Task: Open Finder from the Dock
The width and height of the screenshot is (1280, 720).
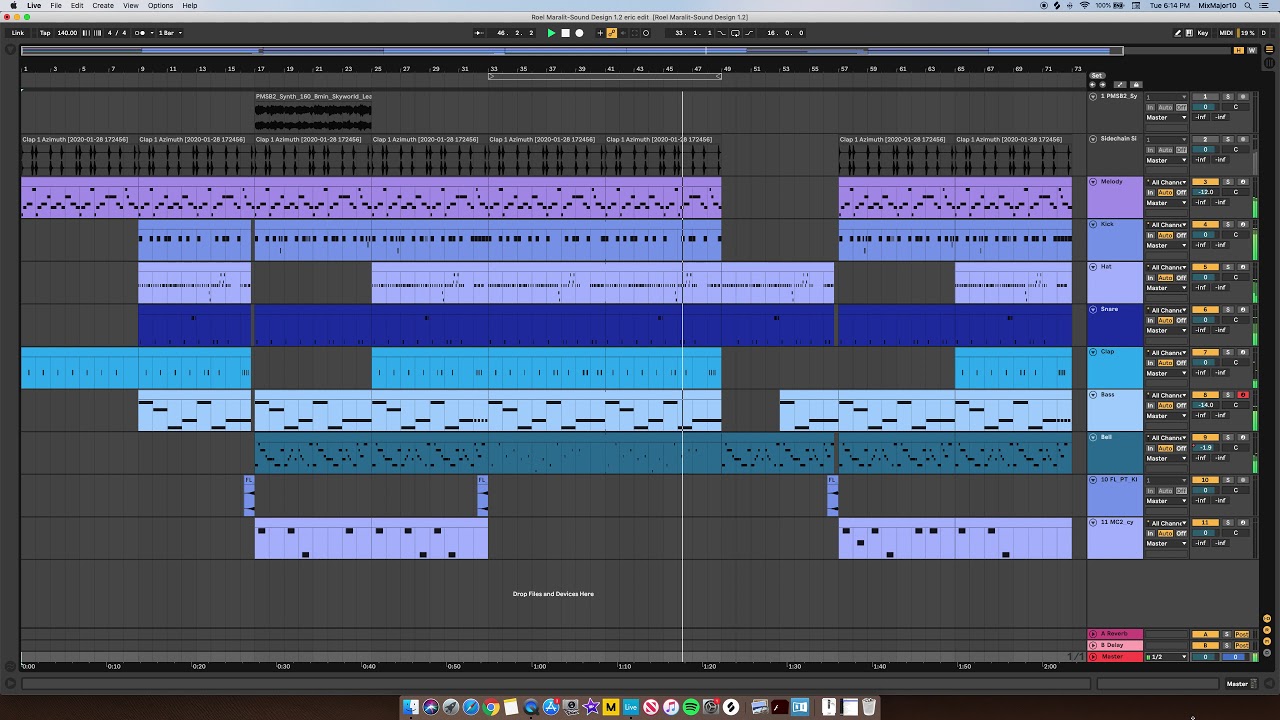Action: click(x=411, y=707)
